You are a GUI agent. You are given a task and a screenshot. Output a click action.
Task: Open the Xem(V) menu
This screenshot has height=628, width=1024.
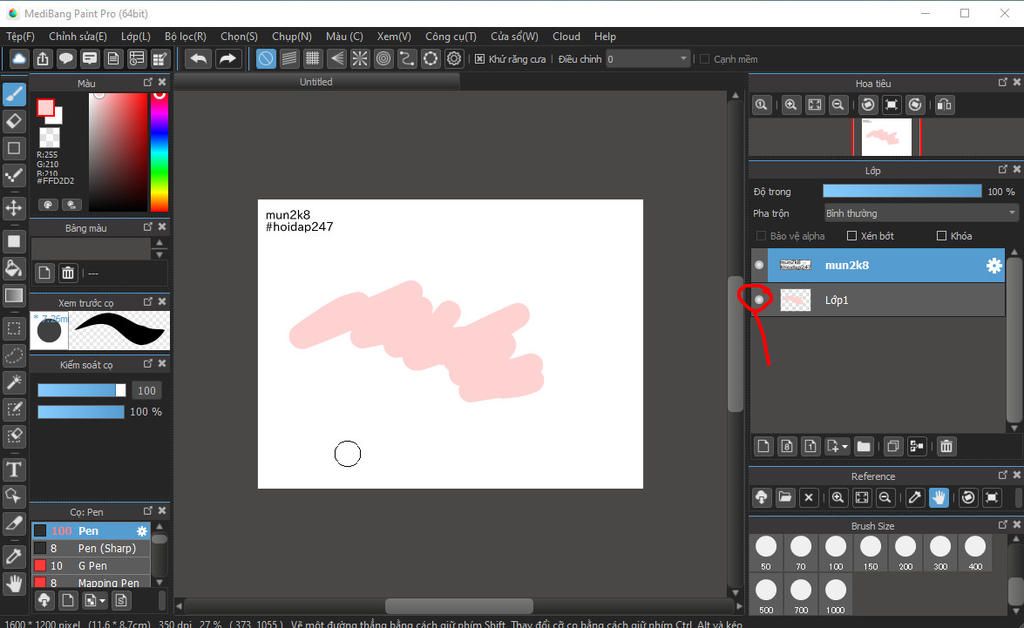(394, 37)
